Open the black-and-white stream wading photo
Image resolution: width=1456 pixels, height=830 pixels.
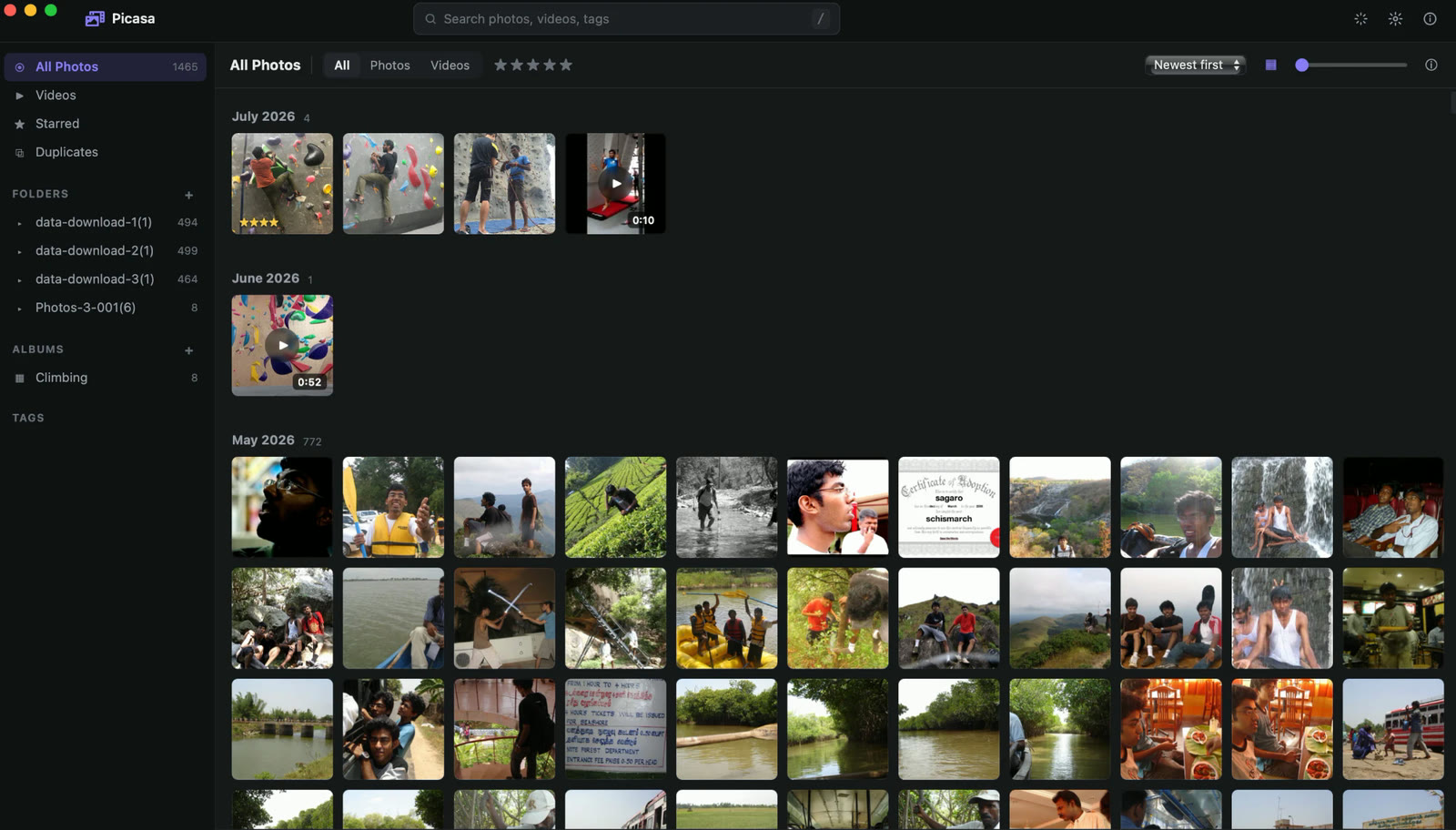click(x=726, y=507)
